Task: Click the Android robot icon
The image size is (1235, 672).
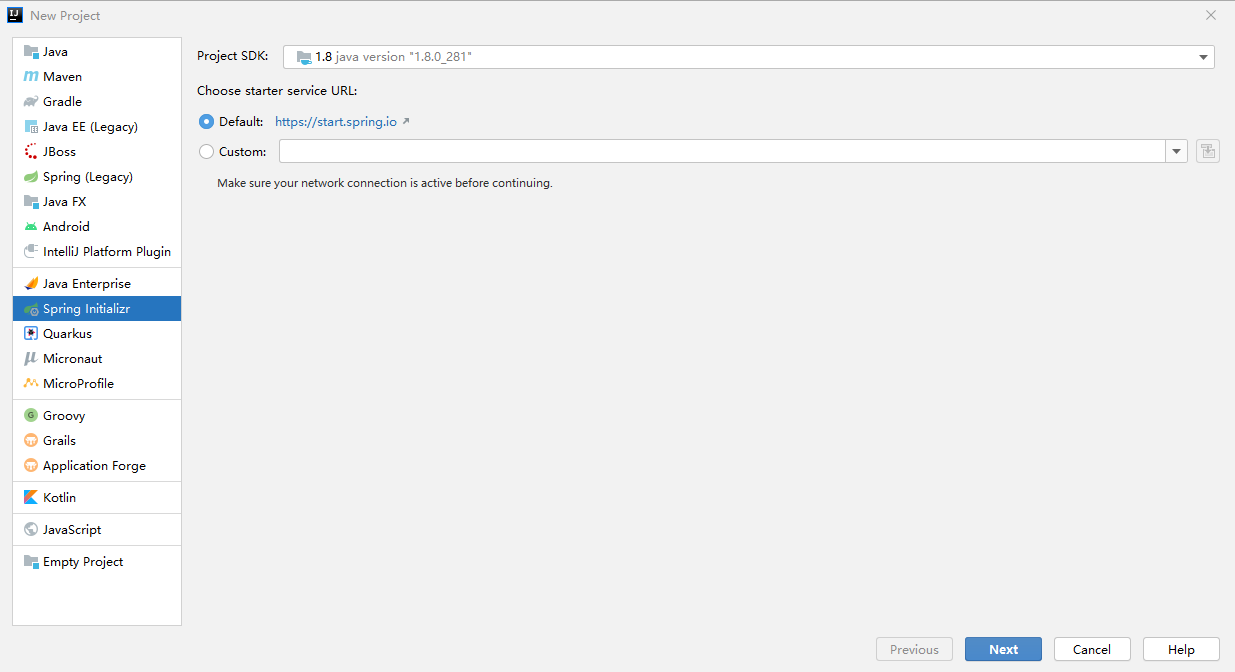Action: point(31,227)
